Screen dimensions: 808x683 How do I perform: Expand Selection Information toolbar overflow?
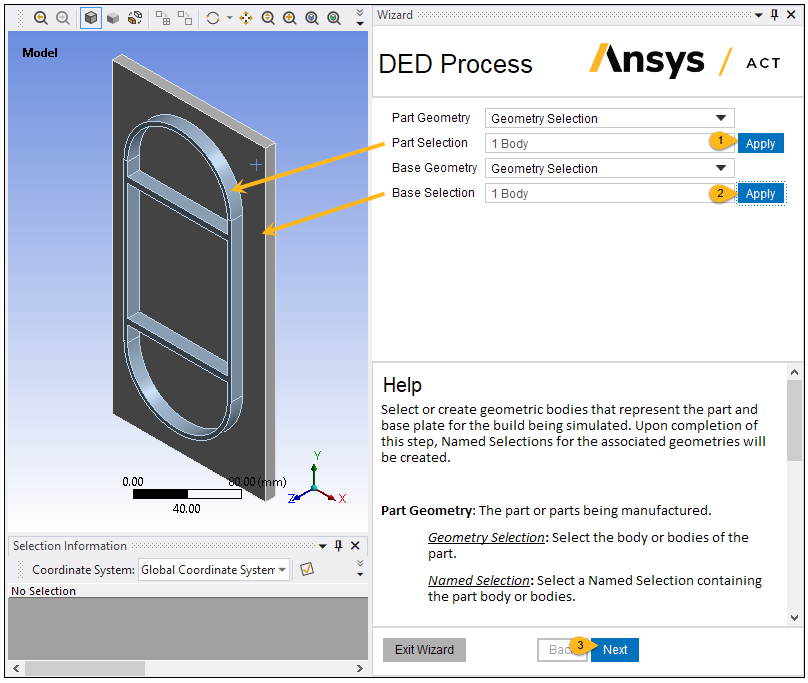click(360, 568)
